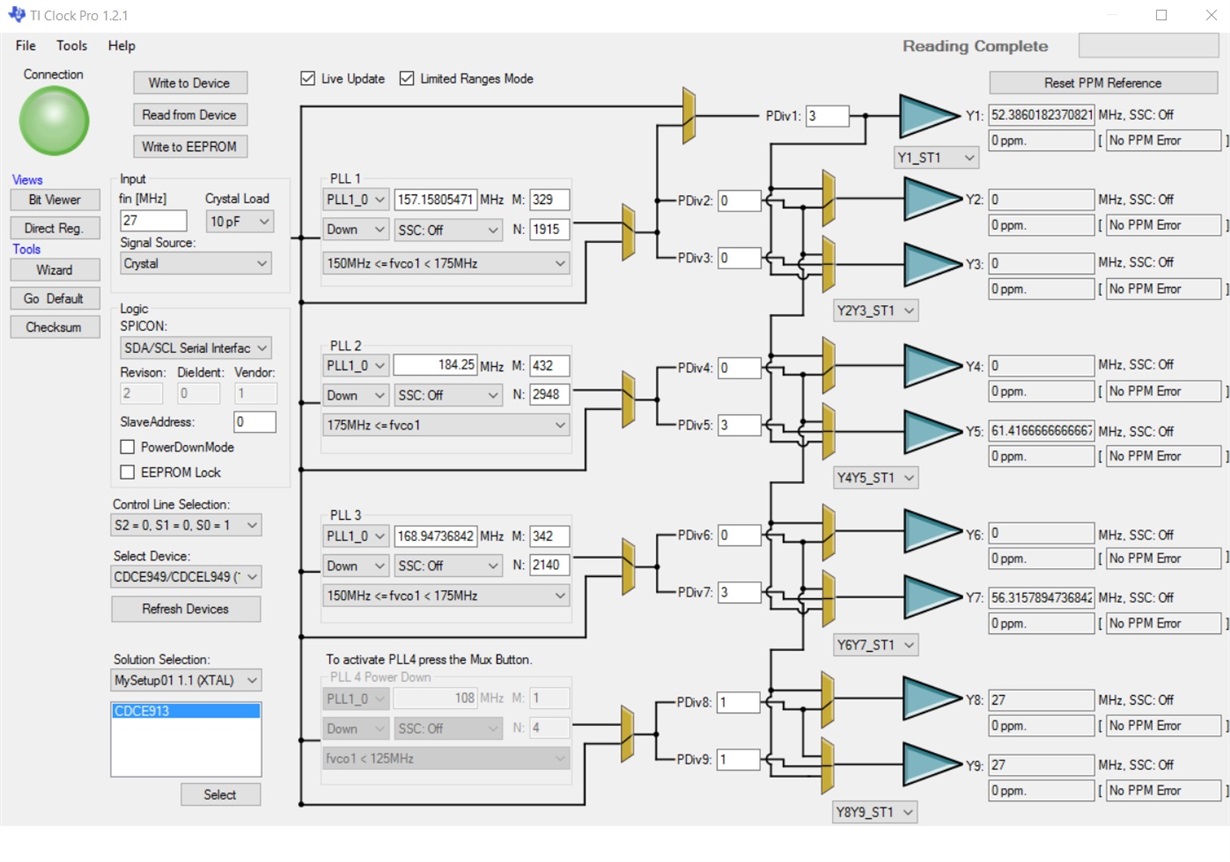The height and width of the screenshot is (862, 1230).
Task: Toggle the Y7 output mux
Action: (828, 598)
